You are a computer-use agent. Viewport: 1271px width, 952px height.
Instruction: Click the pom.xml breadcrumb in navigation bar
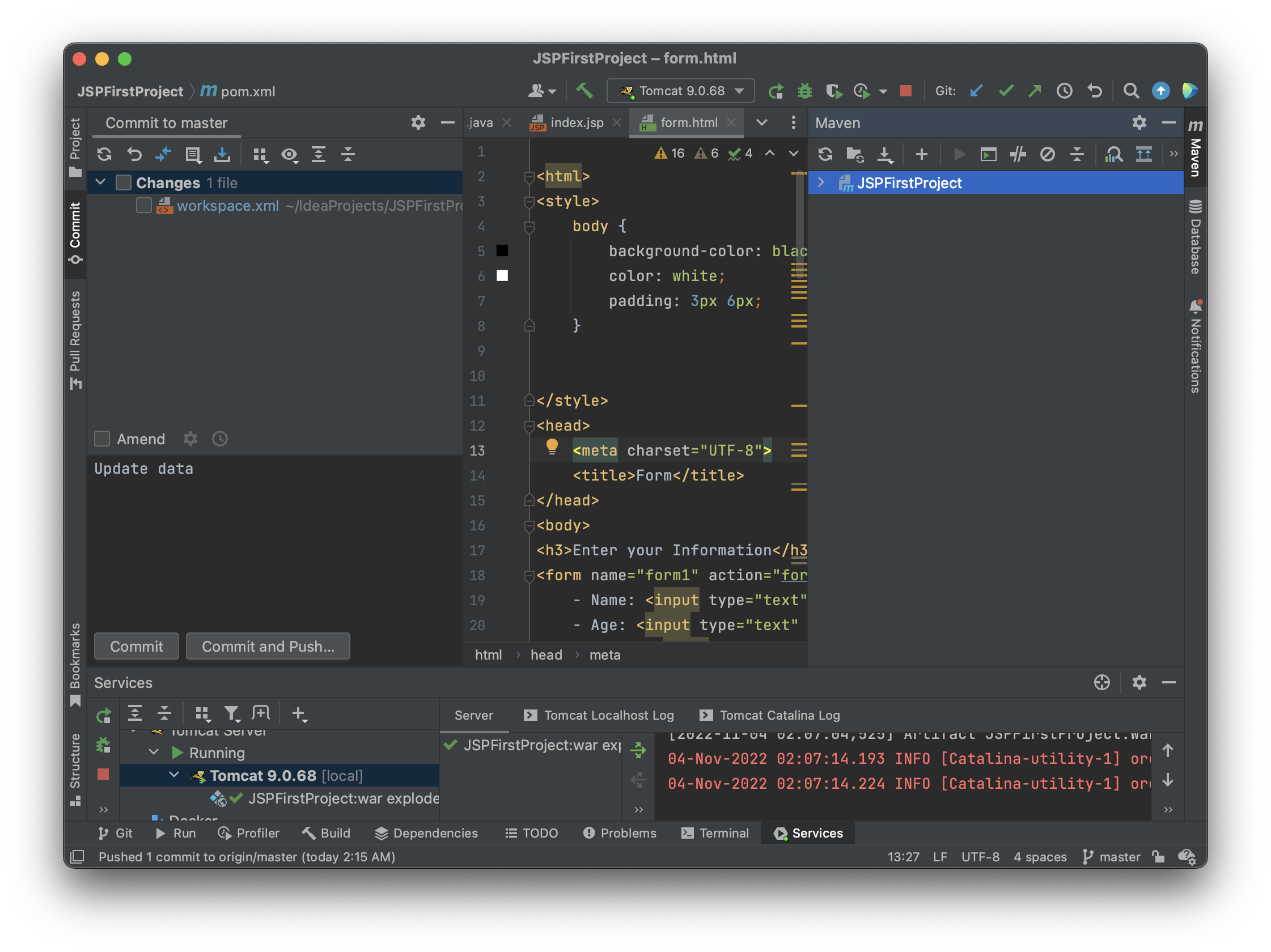click(x=238, y=91)
